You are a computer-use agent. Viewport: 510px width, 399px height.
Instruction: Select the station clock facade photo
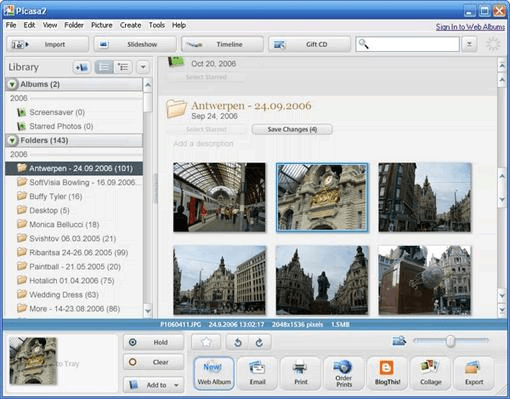tap(322, 197)
